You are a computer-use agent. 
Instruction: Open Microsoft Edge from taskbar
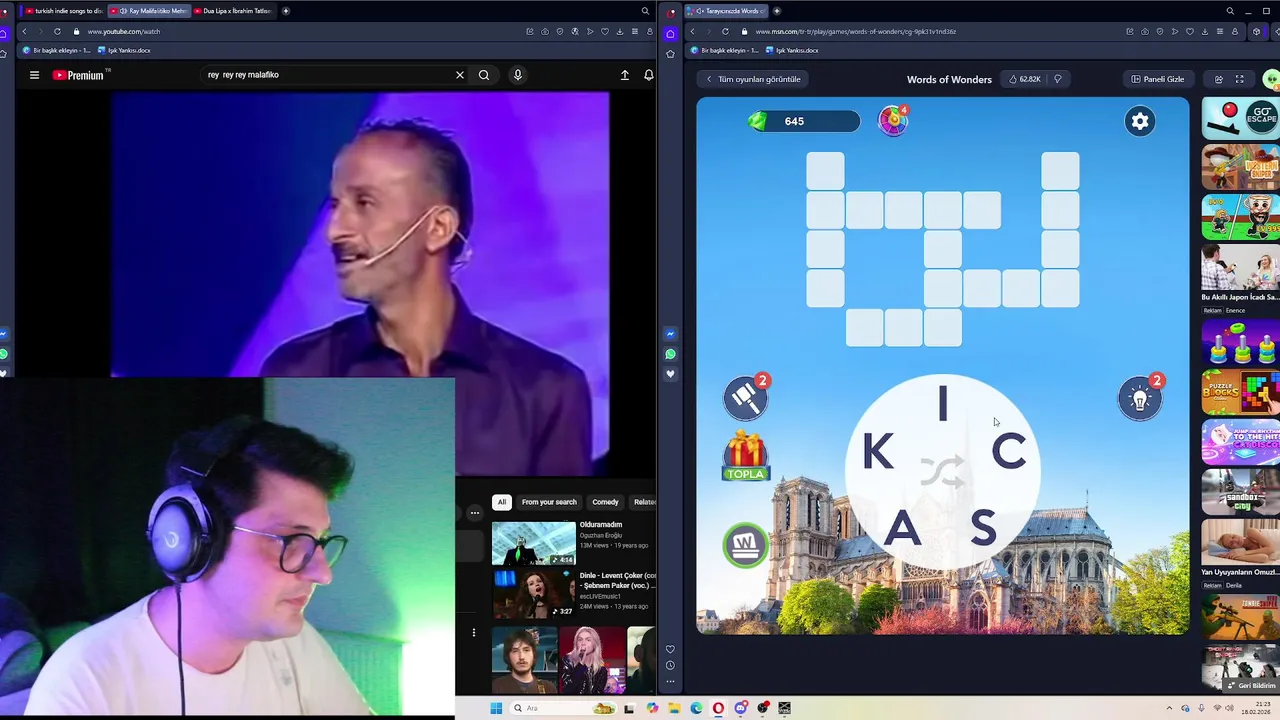pos(696,708)
